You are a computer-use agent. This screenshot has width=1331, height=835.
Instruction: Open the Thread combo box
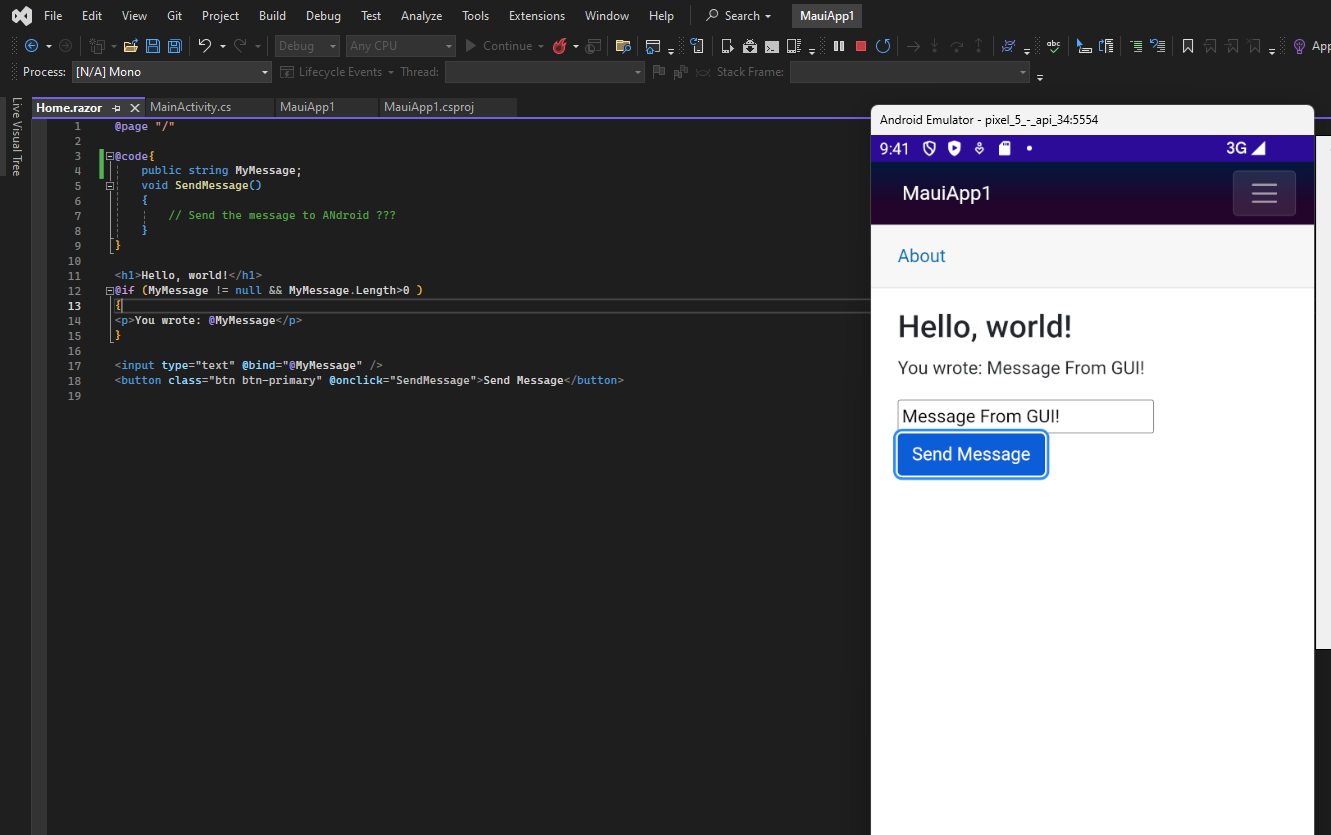click(545, 72)
